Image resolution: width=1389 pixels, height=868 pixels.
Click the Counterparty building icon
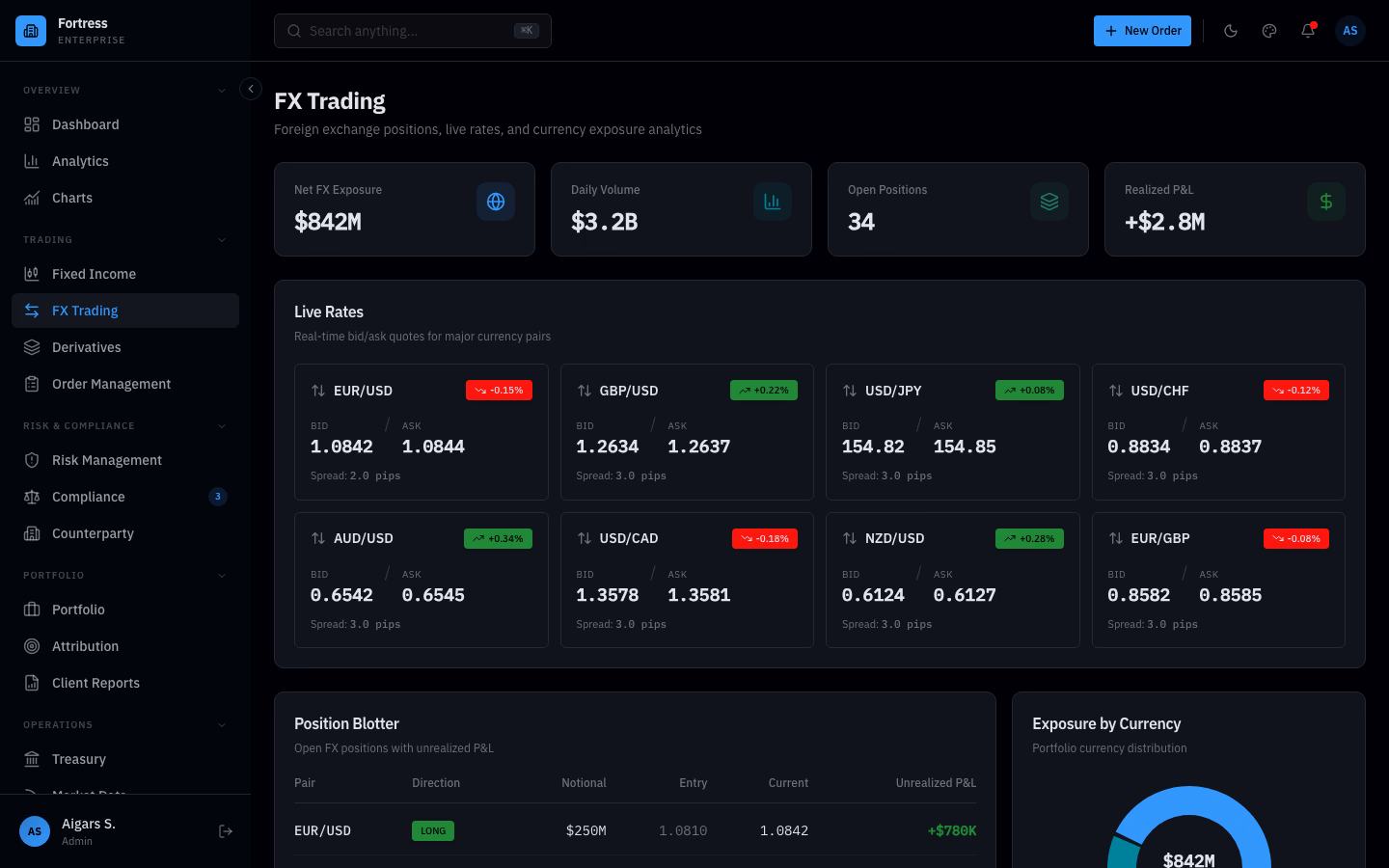pyautogui.click(x=32, y=533)
